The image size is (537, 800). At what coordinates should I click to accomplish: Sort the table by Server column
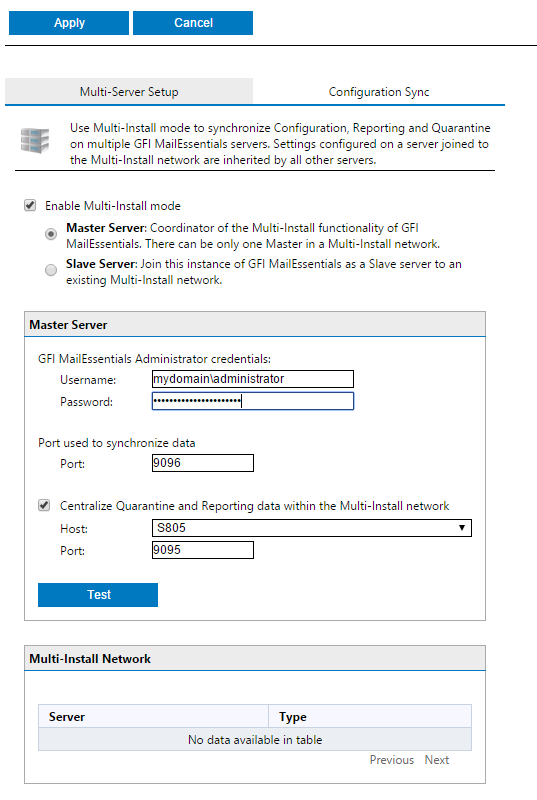click(154, 716)
